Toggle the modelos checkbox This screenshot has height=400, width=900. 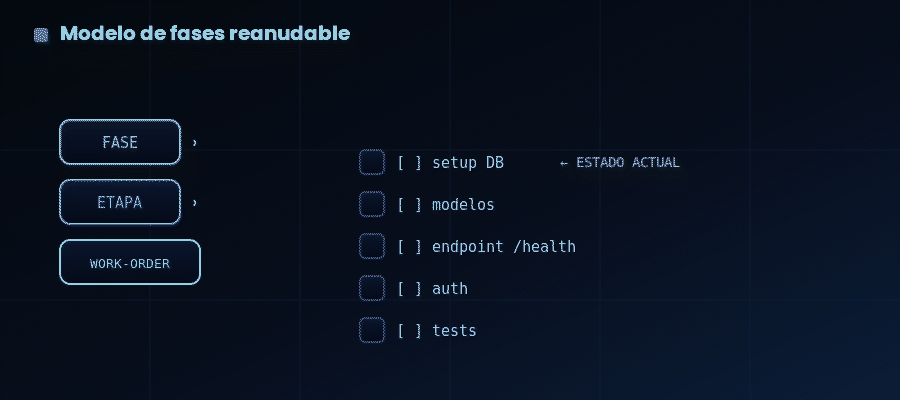(372, 204)
